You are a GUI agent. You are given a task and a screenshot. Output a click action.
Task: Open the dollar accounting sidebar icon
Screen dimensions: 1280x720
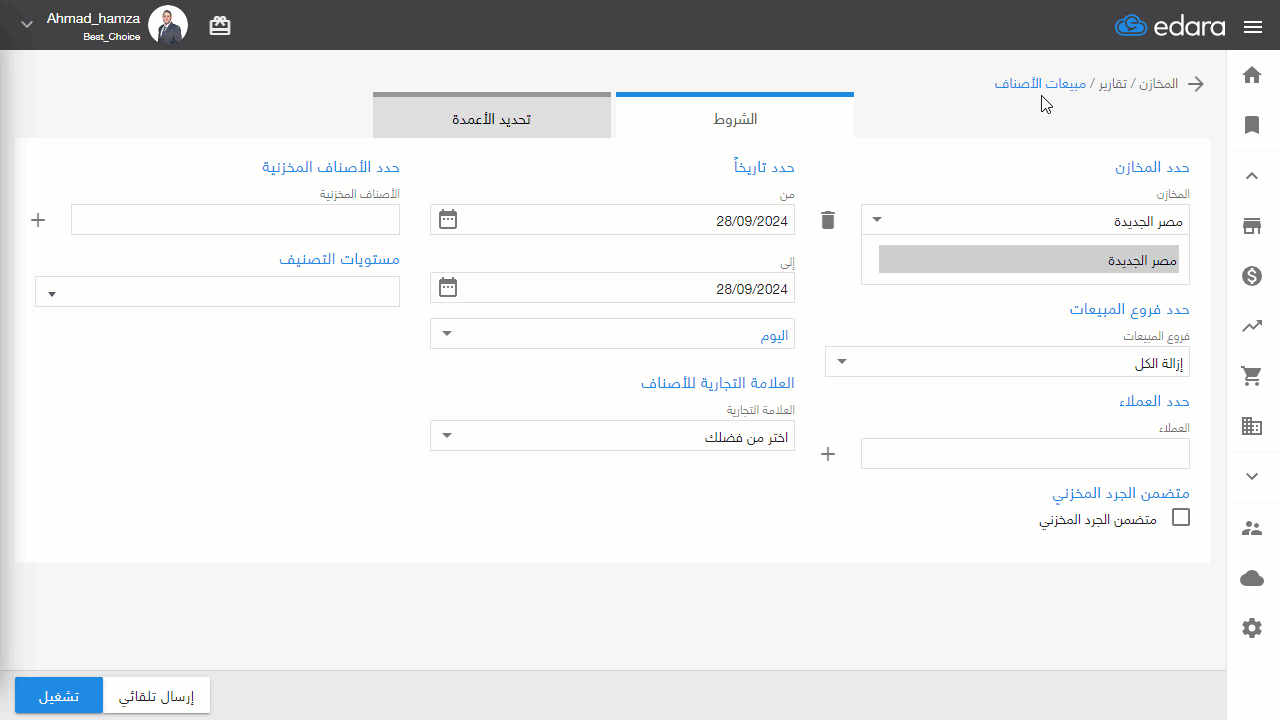click(x=1252, y=276)
